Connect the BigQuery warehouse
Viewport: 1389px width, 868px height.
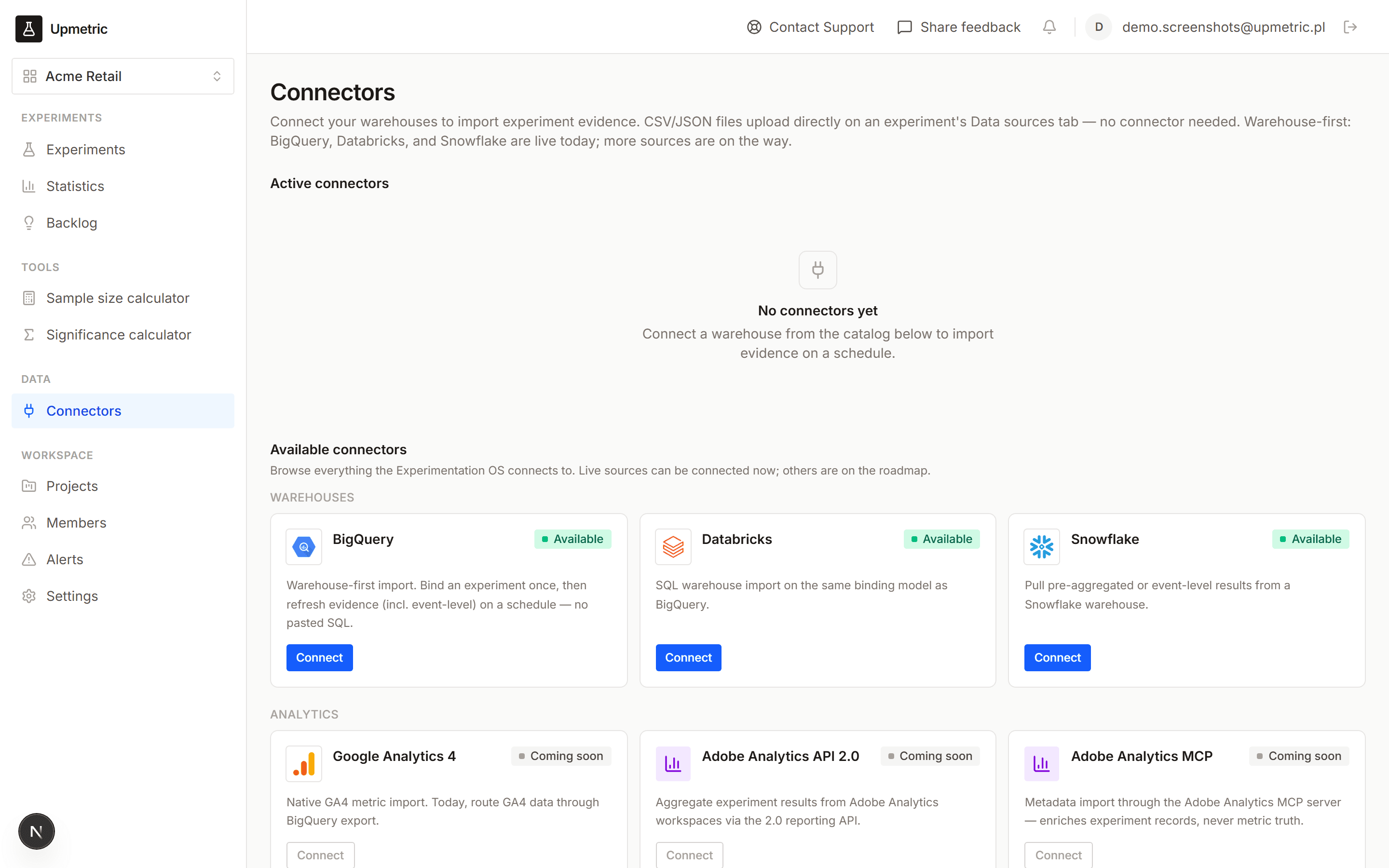tap(319, 657)
